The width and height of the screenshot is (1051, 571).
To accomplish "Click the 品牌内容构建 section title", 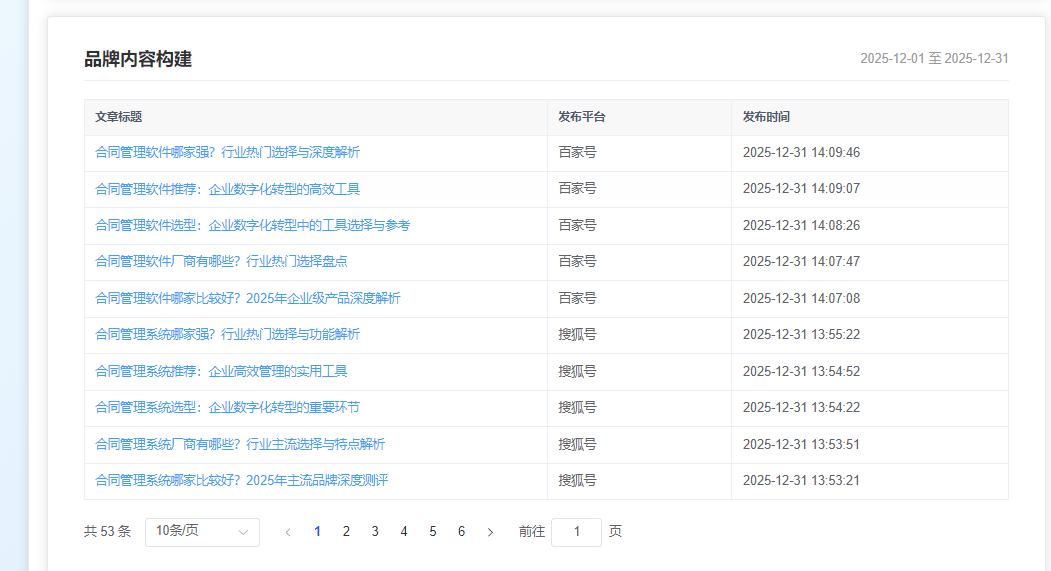I will pyautogui.click(x=138, y=59).
